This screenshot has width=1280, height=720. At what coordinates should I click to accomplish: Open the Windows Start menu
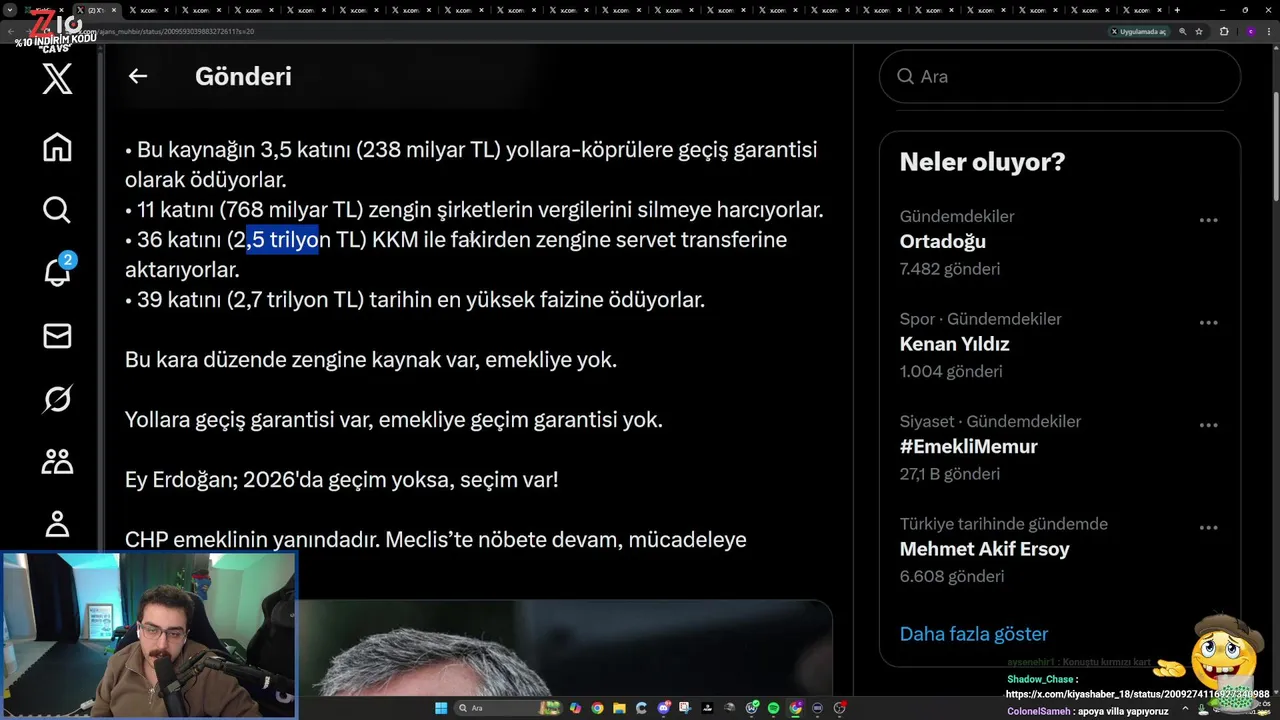point(441,708)
